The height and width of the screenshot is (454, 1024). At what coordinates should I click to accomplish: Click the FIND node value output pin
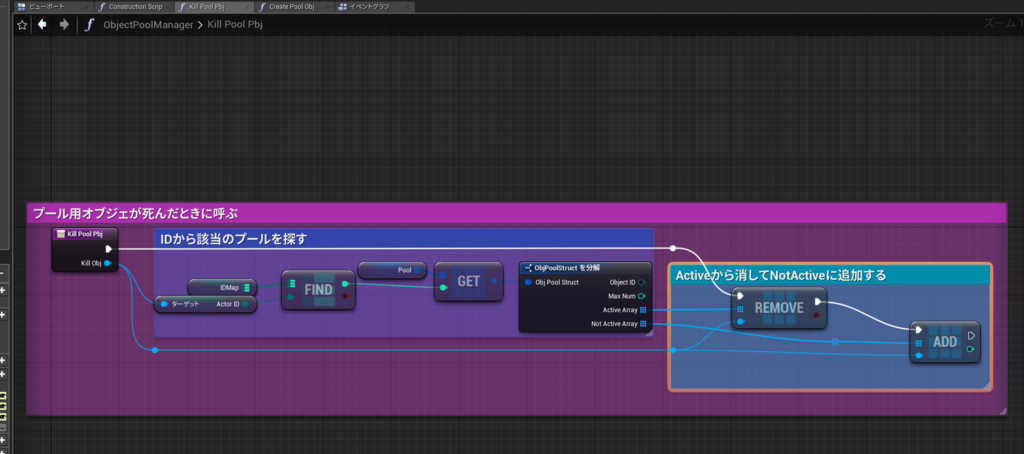(345, 284)
